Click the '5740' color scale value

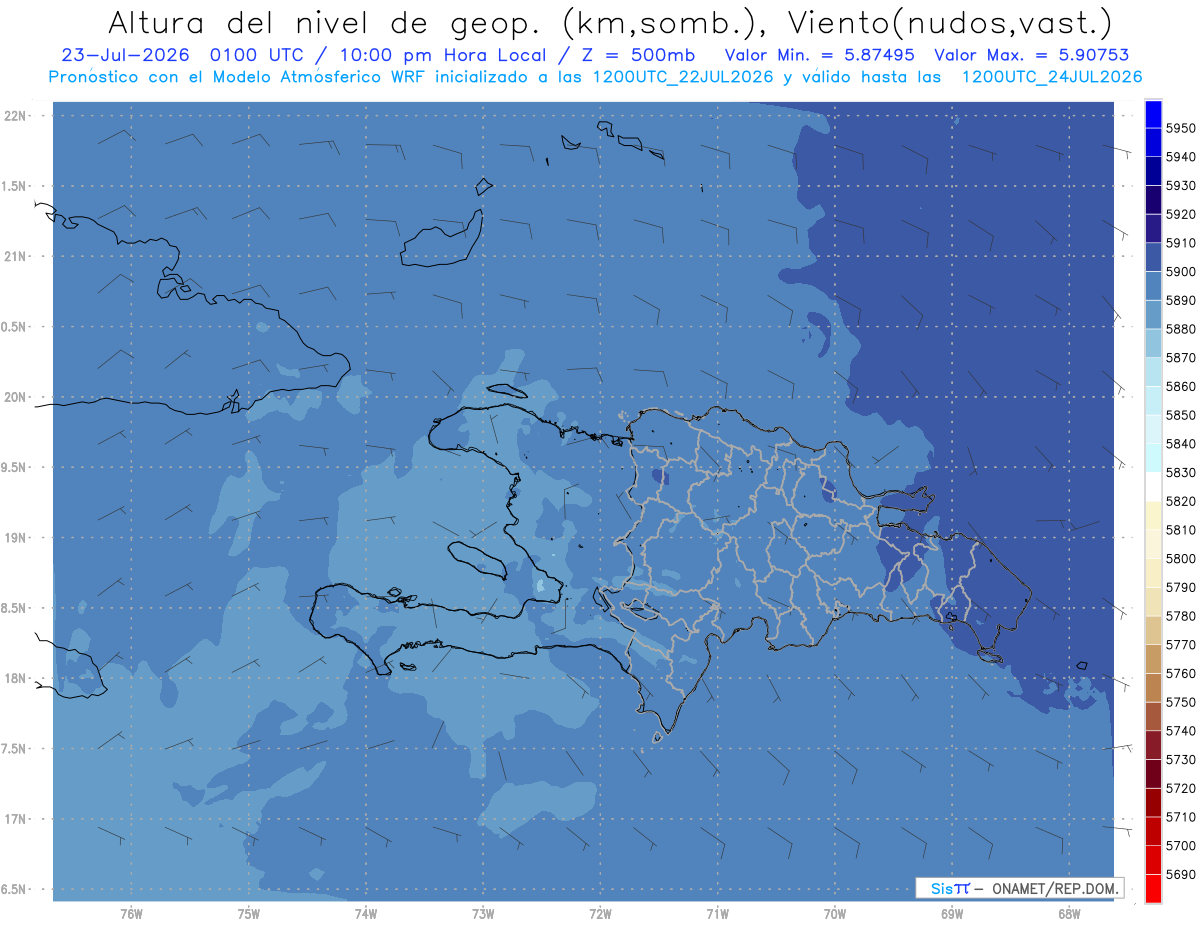click(x=1181, y=731)
